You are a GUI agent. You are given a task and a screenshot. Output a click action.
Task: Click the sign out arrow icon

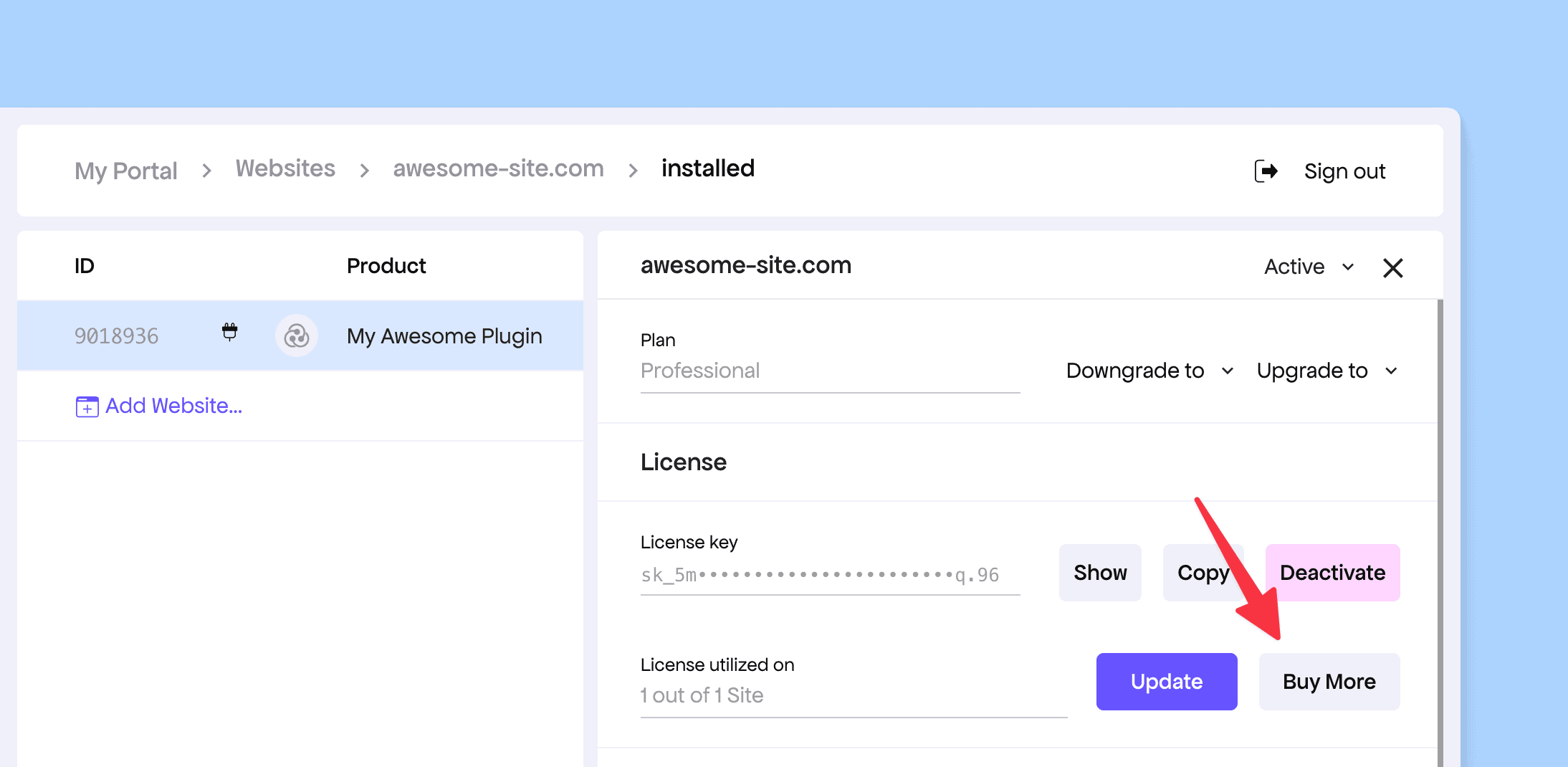click(1266, 171)
